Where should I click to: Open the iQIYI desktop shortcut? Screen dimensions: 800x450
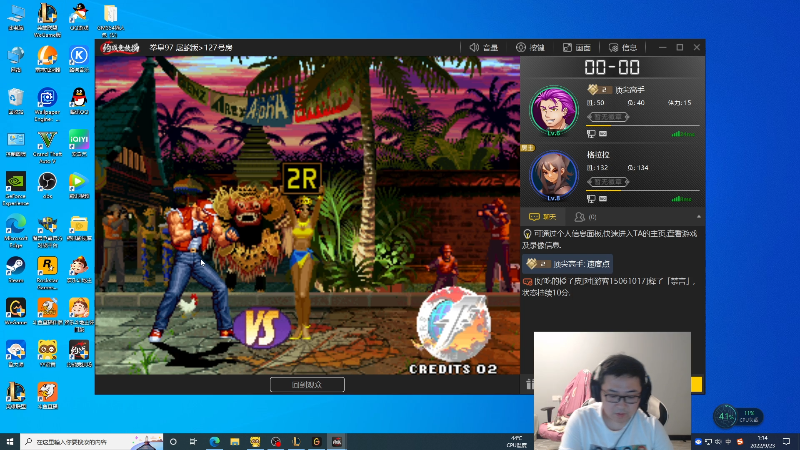[x=79, y=143]
